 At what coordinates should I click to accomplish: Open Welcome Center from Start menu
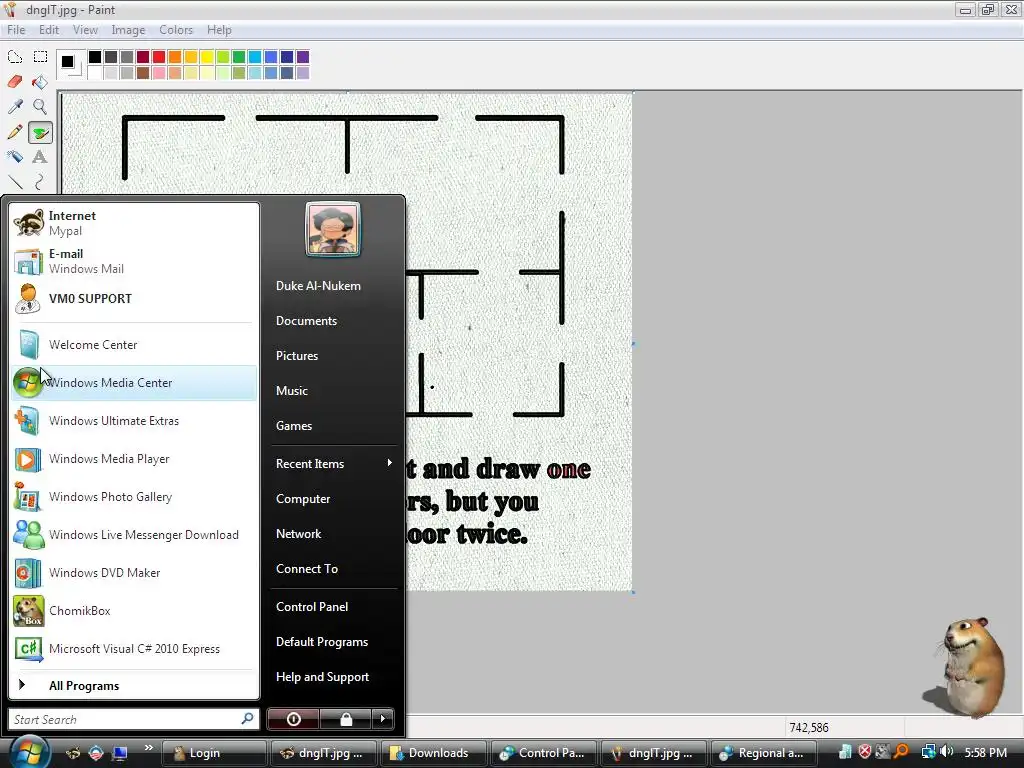pos(134,345)
